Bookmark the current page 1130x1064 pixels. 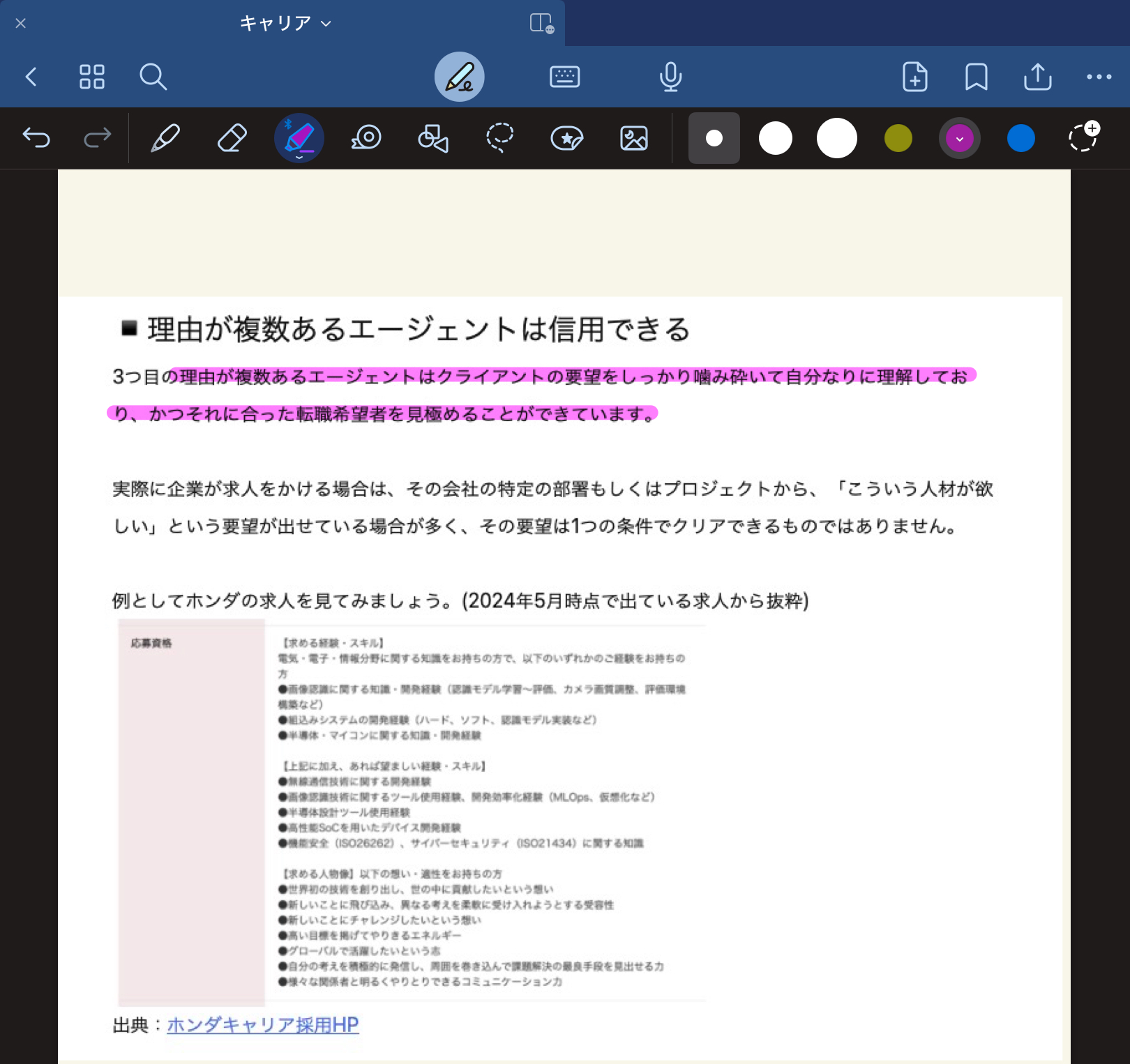pos(976,77)
